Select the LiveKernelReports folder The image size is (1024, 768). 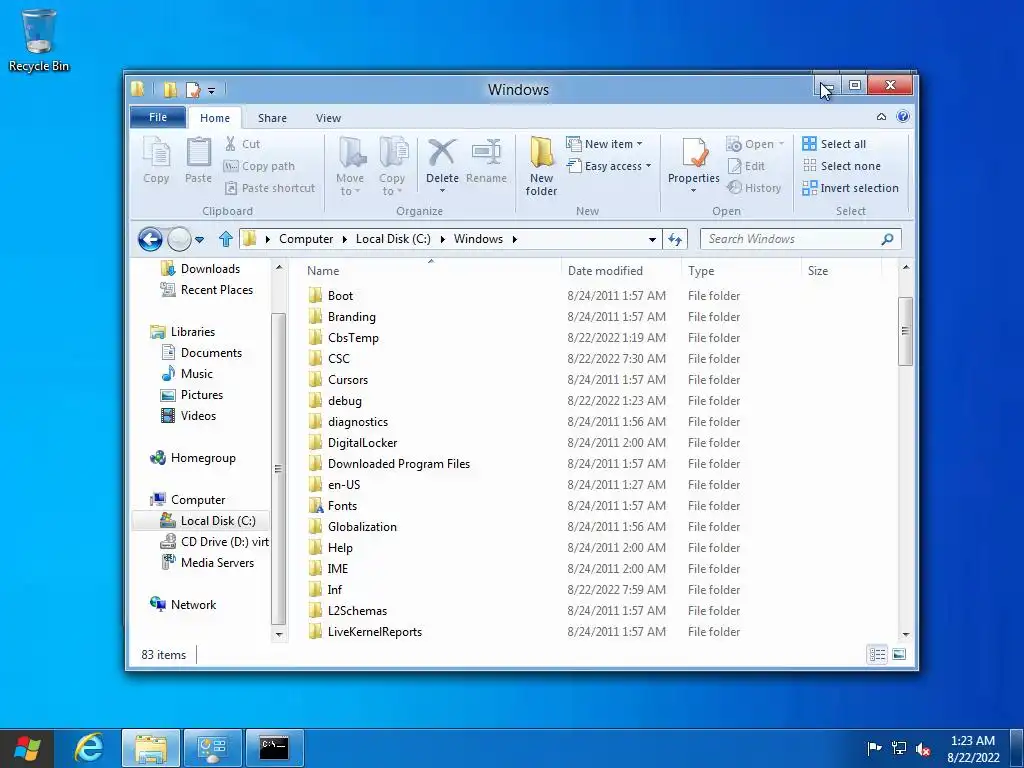coord(375,632)
